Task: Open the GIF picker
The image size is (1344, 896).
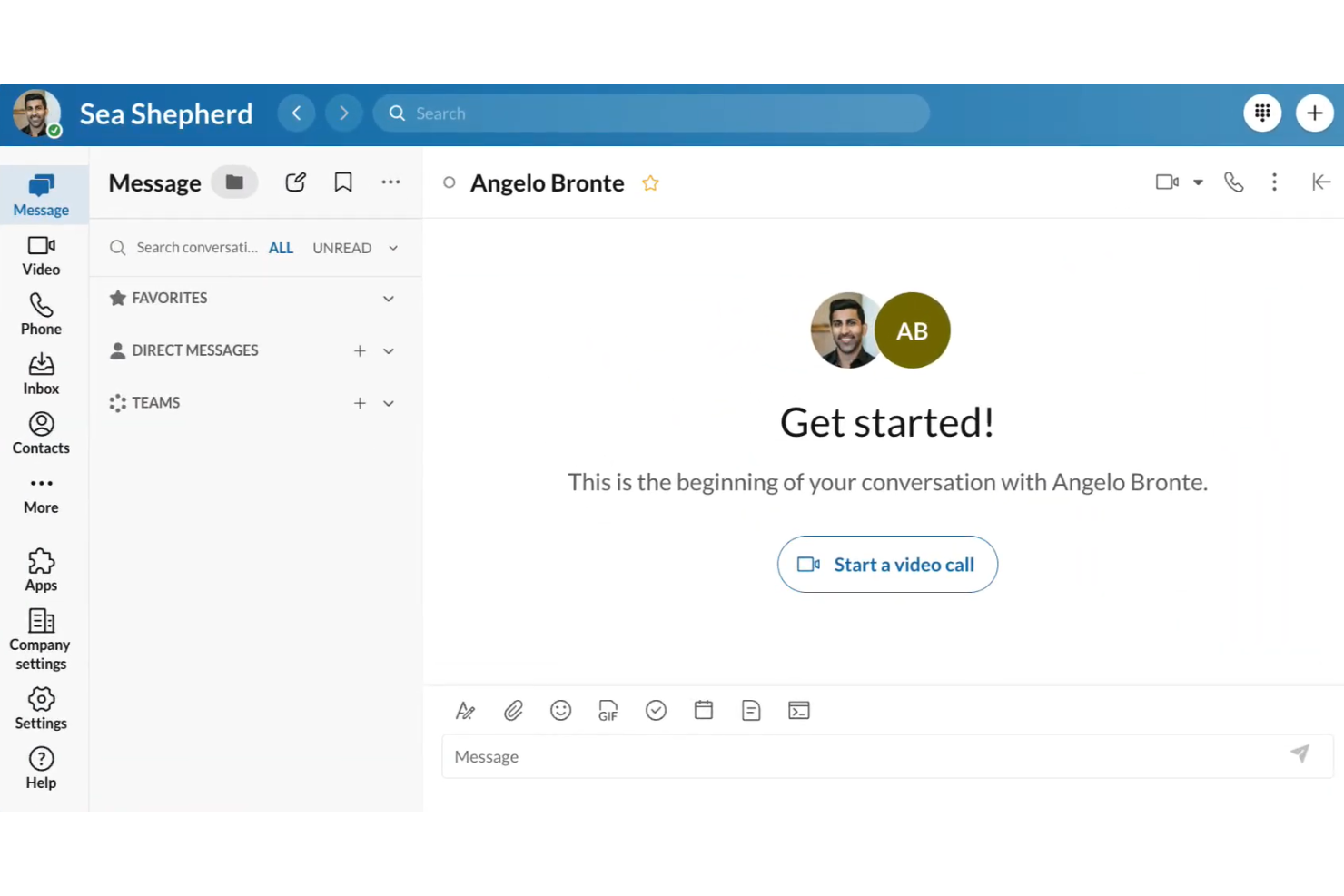Action: coord(608,711)
